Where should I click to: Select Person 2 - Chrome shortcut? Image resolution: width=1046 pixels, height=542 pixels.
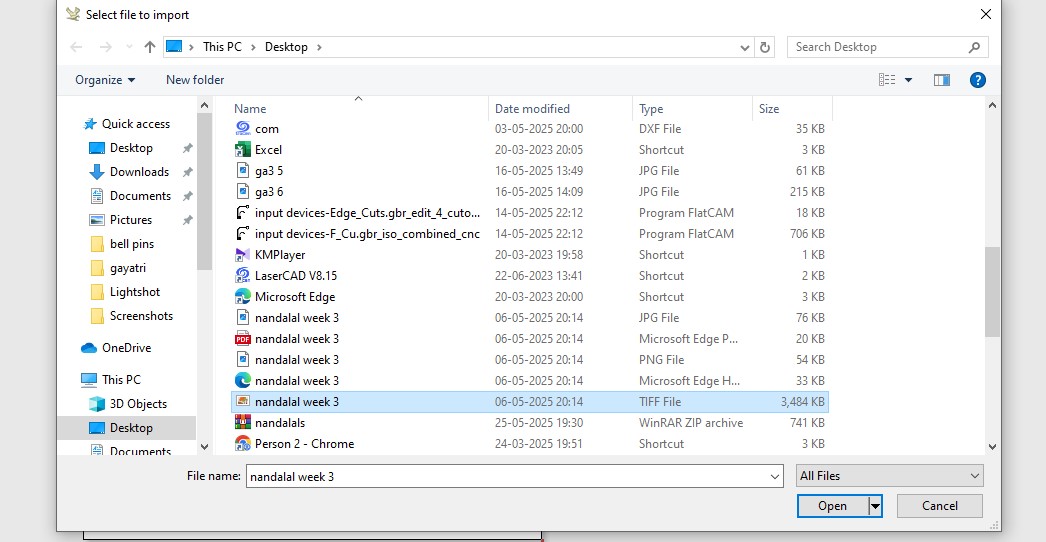(x=530, y=444)
